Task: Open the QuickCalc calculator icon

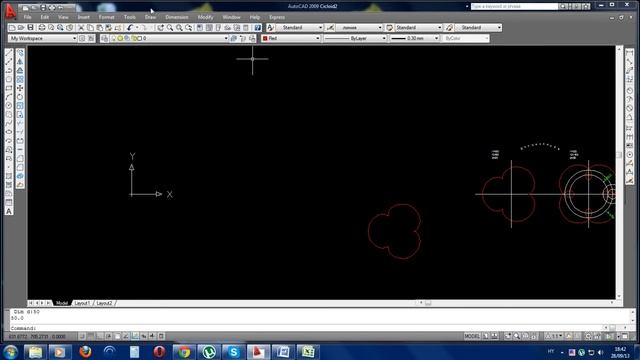Action: tap(246, 28)
